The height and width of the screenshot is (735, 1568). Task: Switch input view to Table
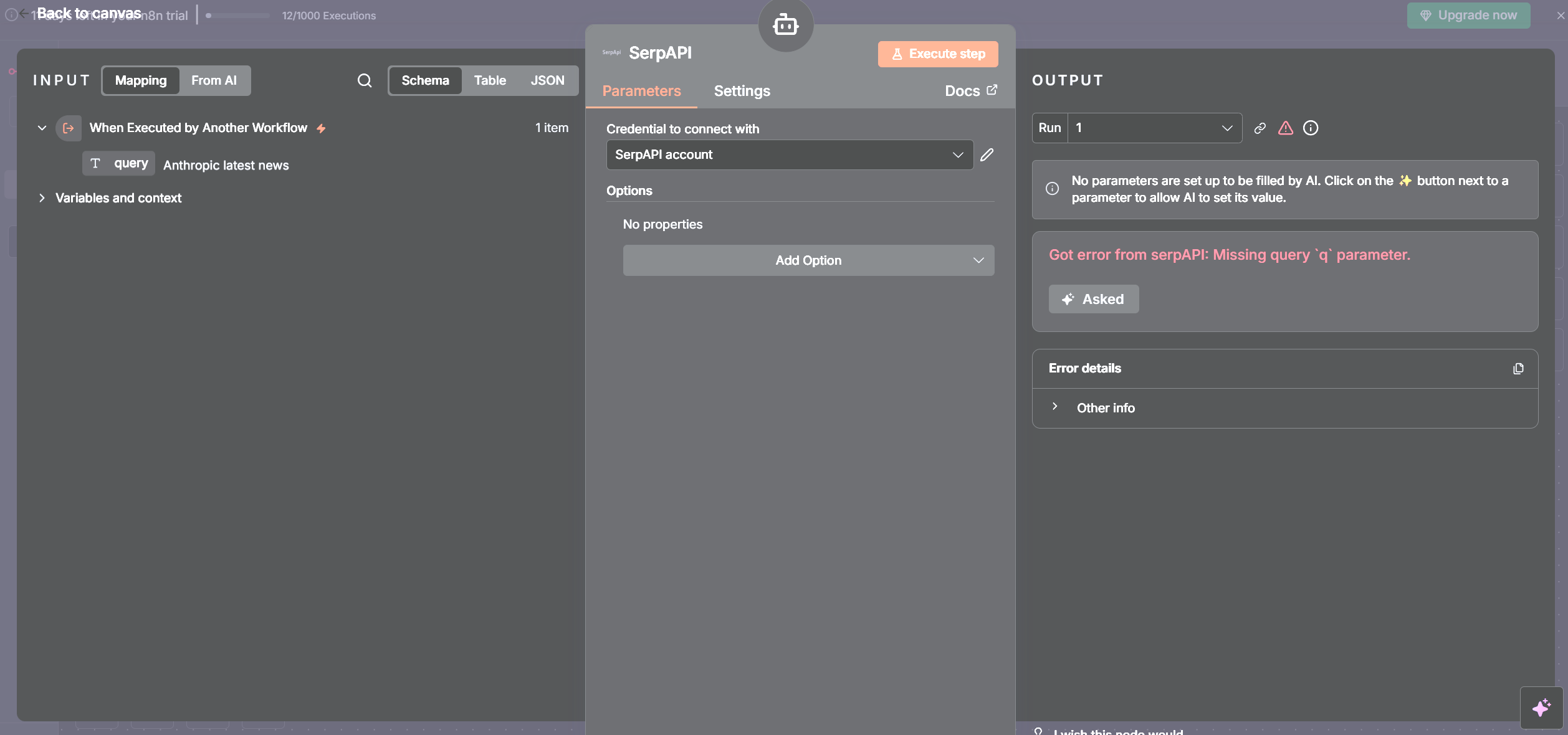click(x=490, y=80)
